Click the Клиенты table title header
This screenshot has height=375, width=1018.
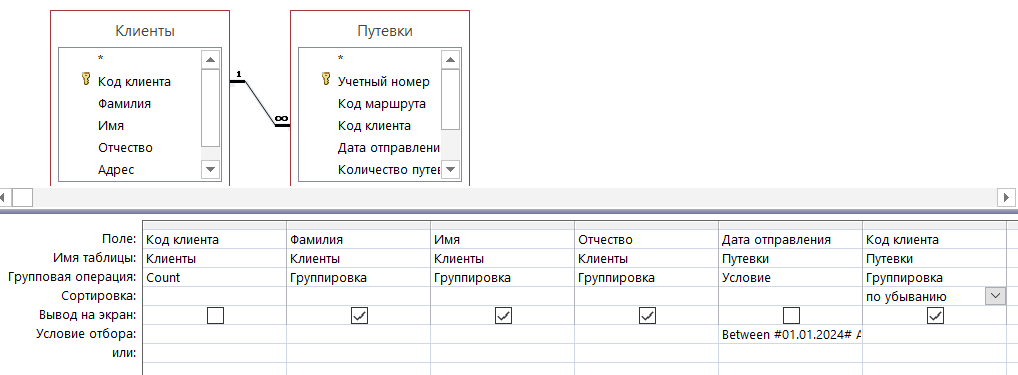(x=145, y=30)
